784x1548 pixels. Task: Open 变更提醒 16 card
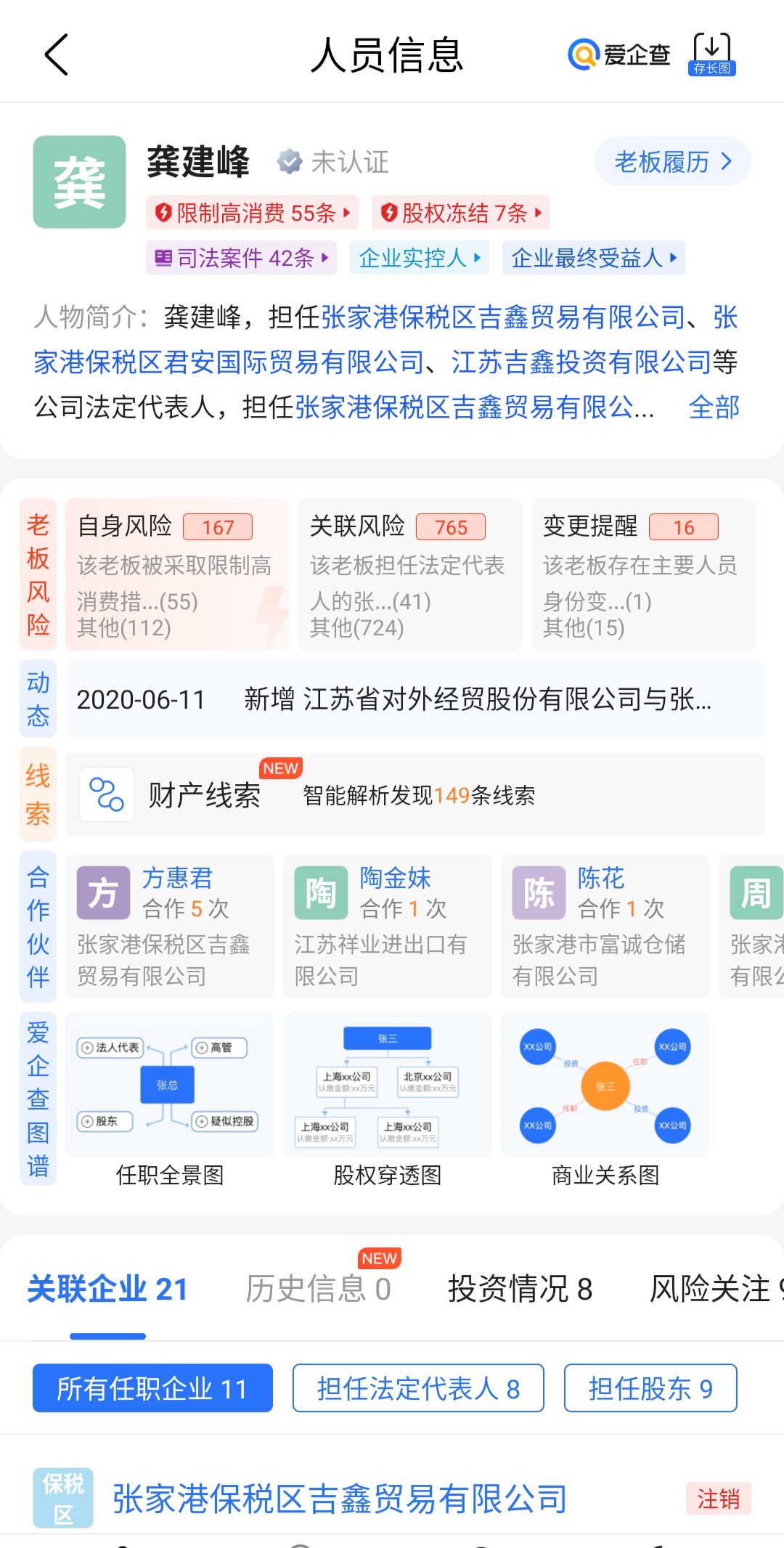[643, 574]
